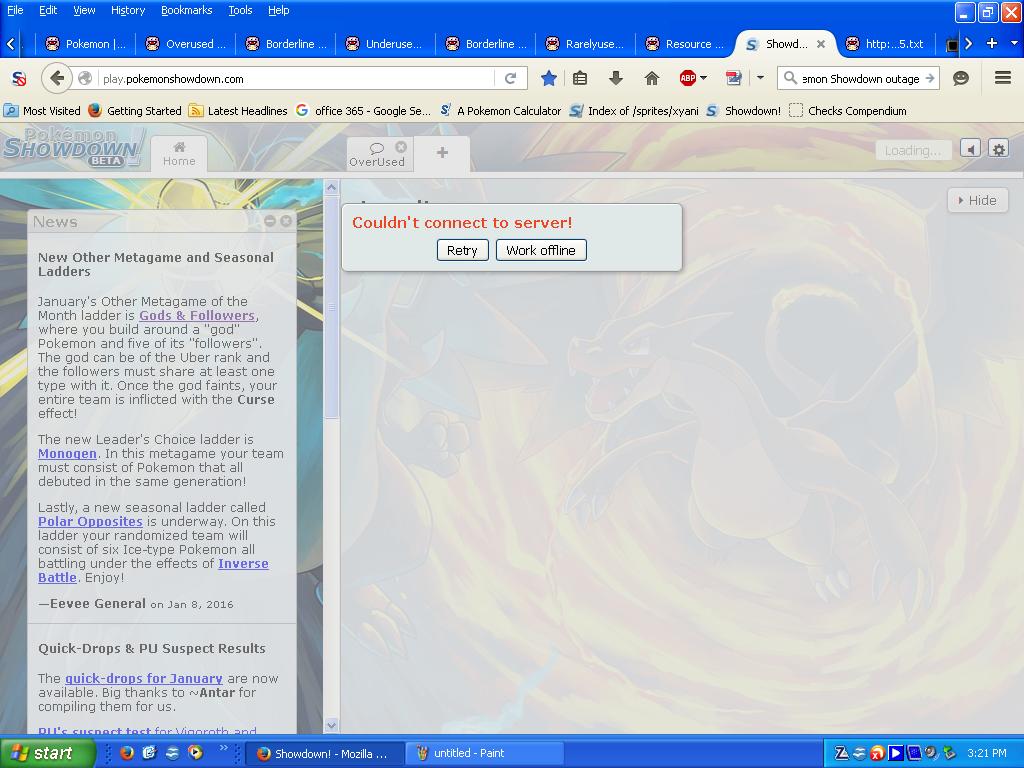Switch to the Rarelyused browser tab
Screen dimensions: 1024x768
click(586, 44)
